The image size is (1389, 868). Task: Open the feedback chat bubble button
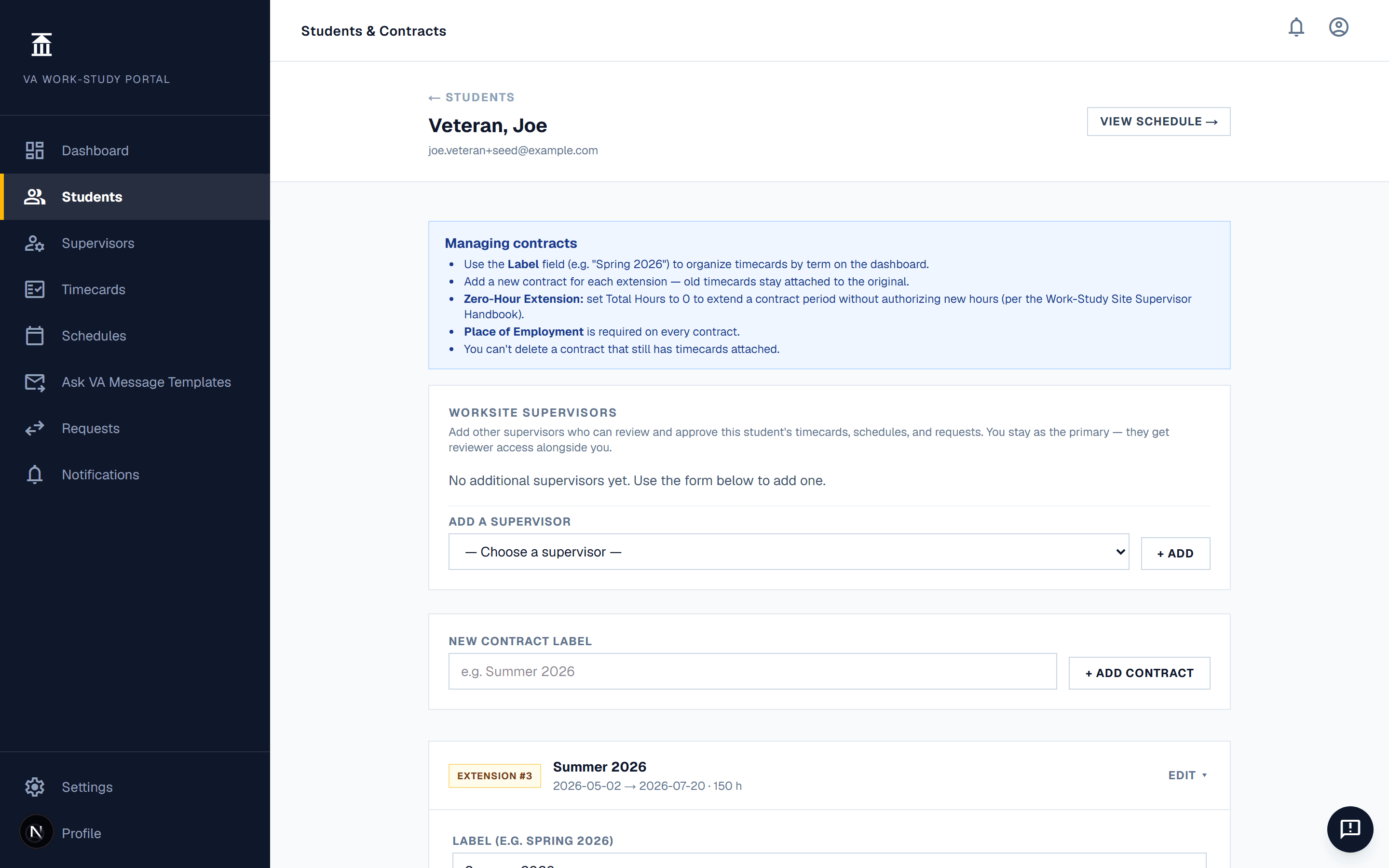[1350, 829]
